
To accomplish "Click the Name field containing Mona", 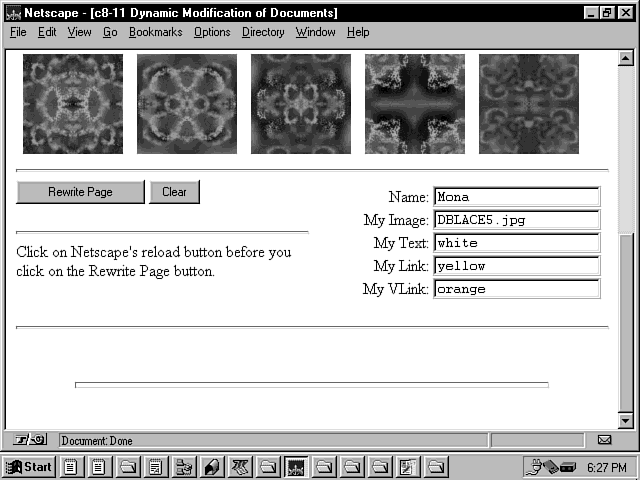I will coord(516,197).
